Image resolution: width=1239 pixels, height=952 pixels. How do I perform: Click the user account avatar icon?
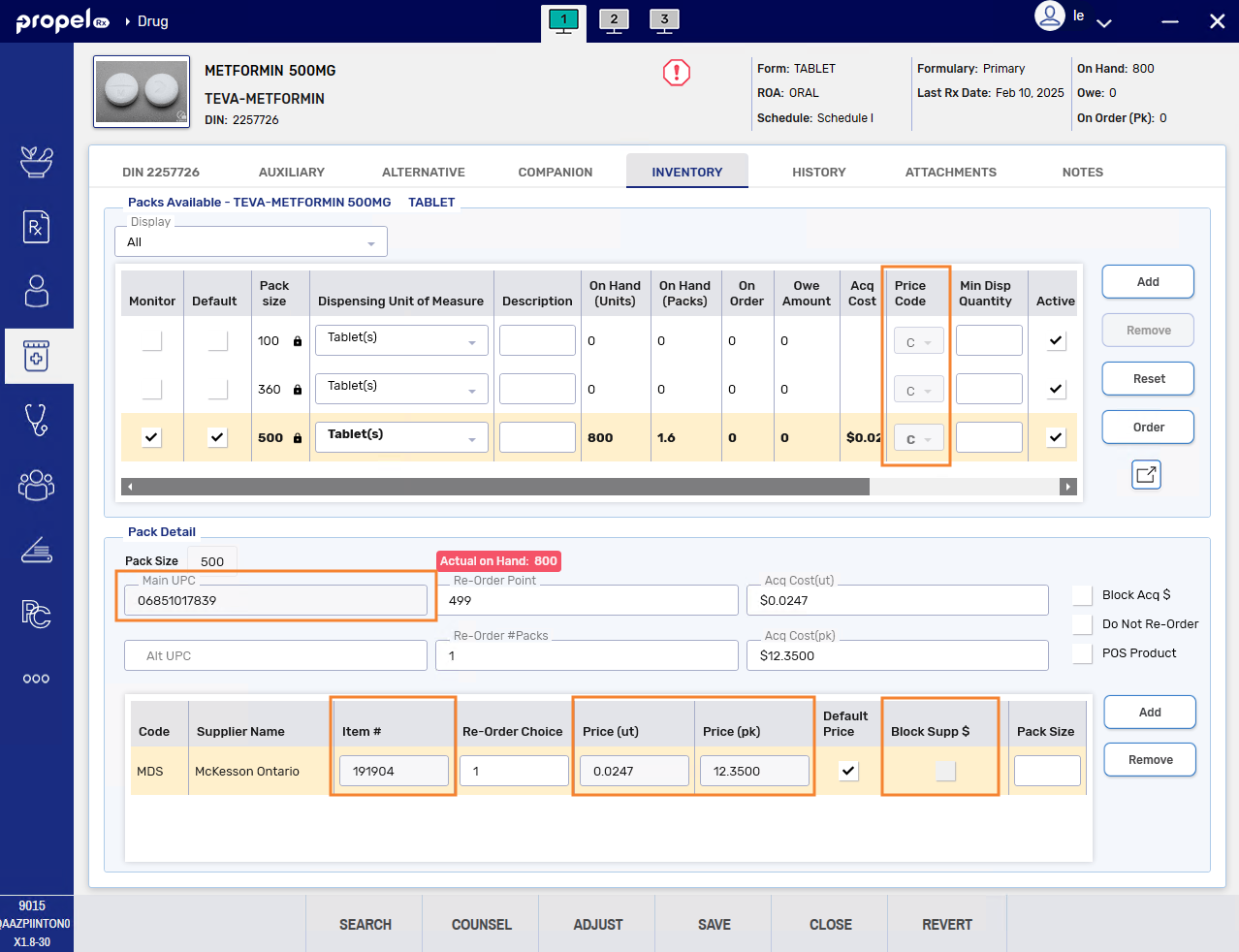click(1050, 16)
